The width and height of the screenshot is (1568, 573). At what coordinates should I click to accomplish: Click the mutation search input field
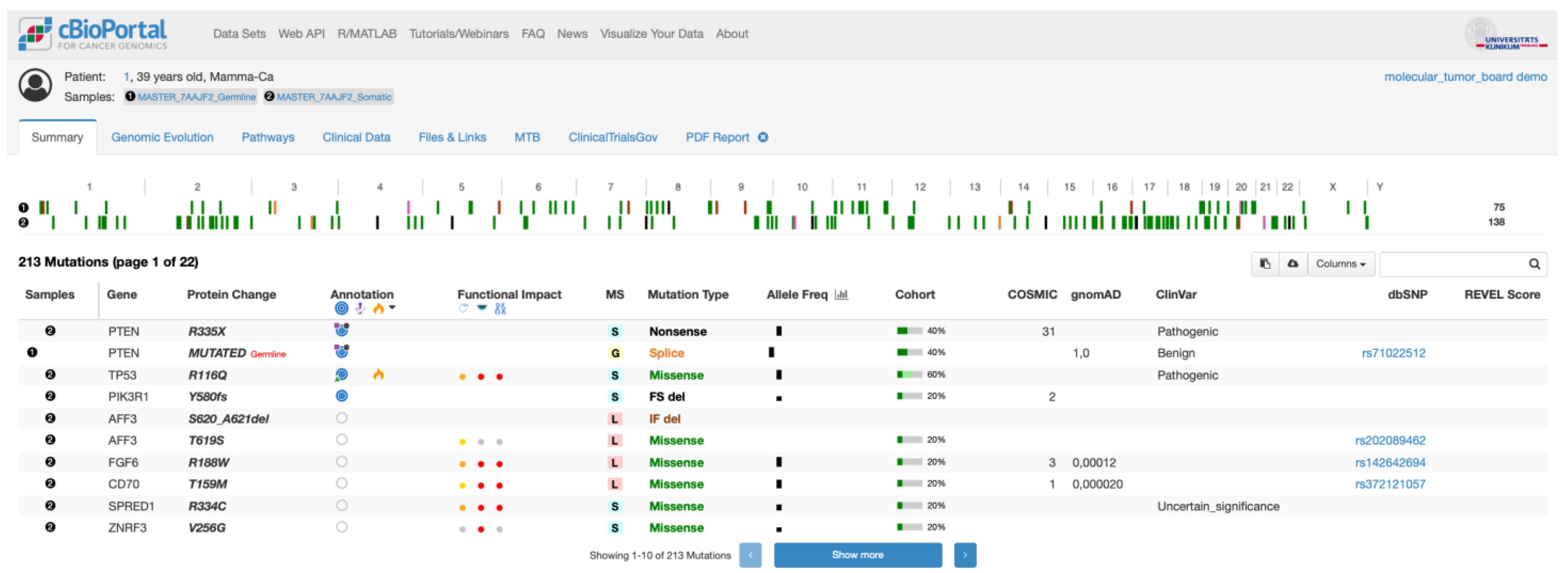(1452, 264)
